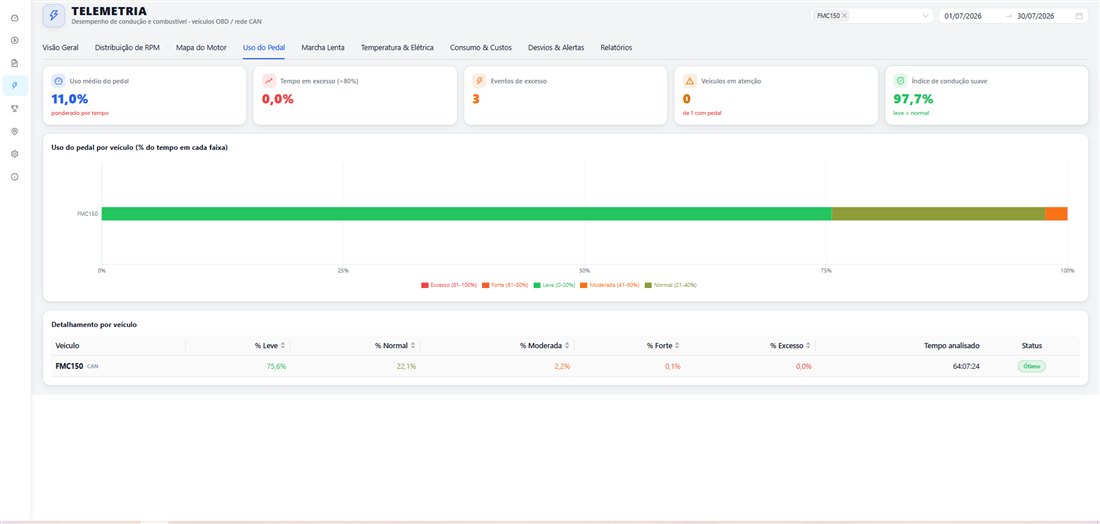1100x524 pixels.
Task: Click the Ótimo status badge for FMC150
Action: [1031, 366]
